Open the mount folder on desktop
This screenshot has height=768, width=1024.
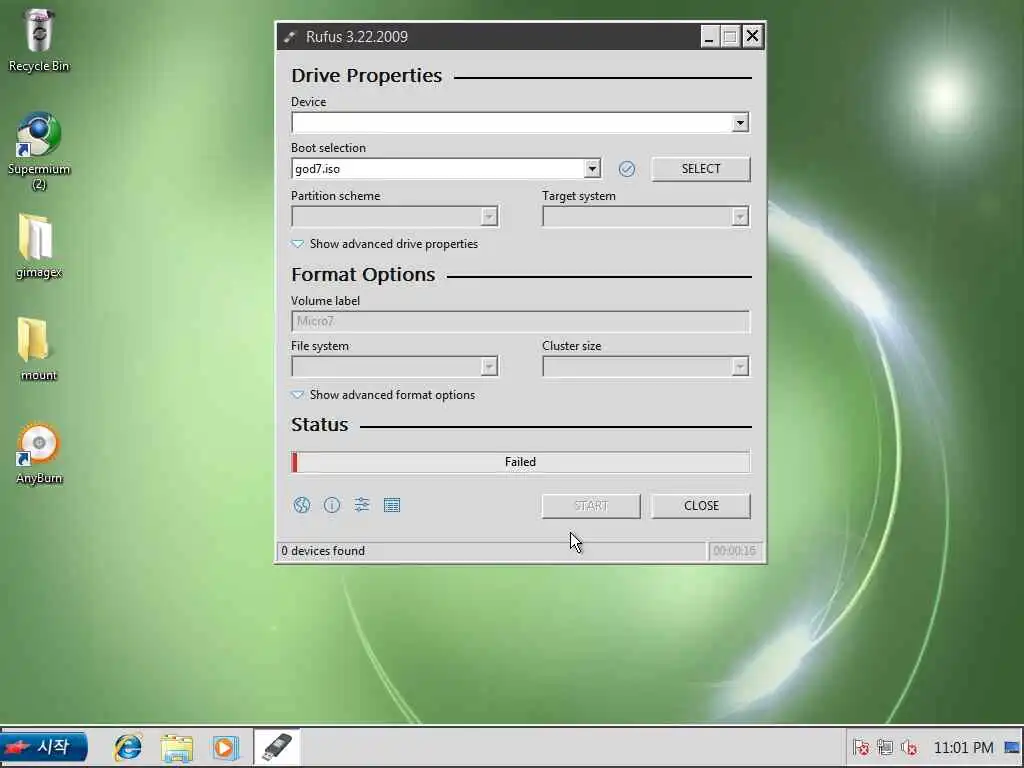[39, 349]
